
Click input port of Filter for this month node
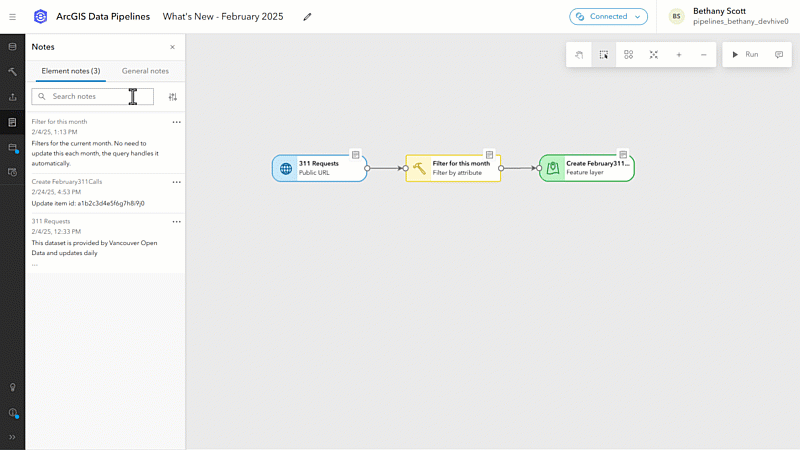pos(406,168)
